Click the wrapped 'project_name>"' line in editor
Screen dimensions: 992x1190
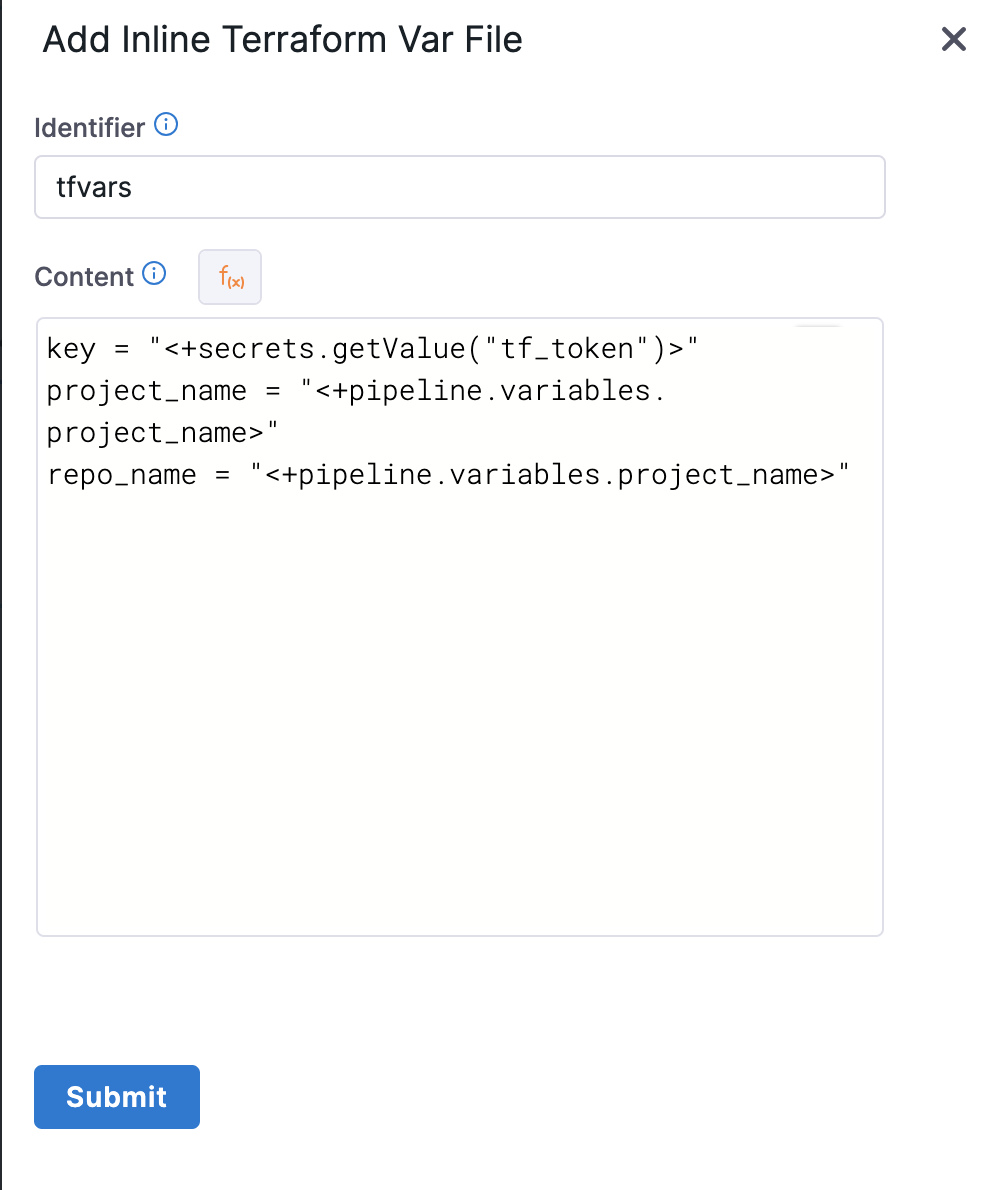coord(160,433)
